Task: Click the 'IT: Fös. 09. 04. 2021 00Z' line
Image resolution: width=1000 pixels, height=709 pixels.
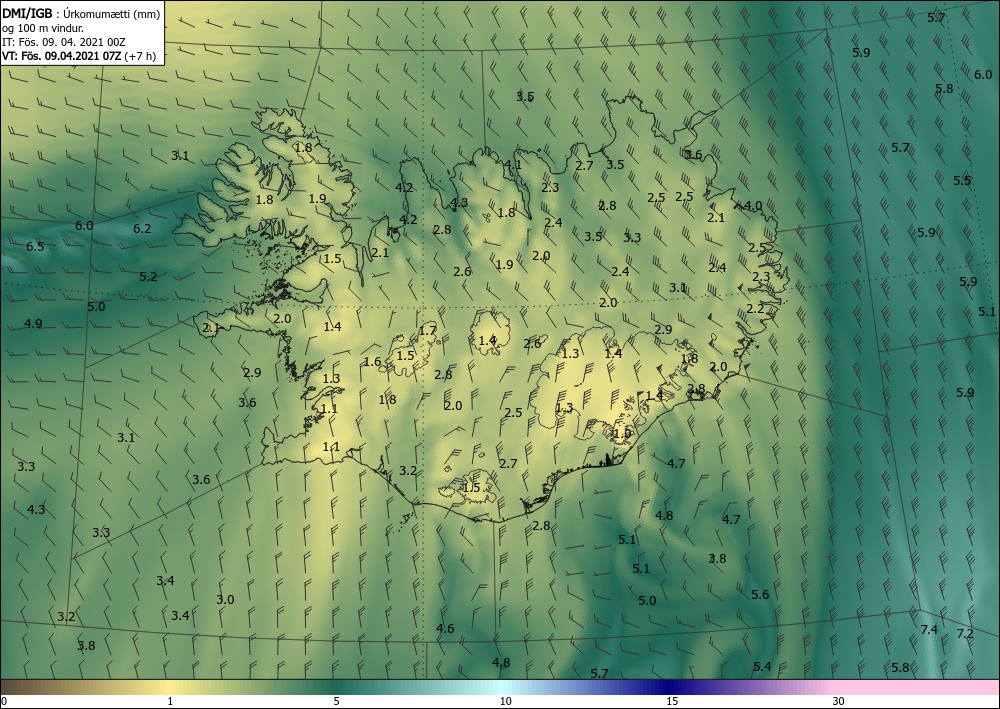Action: (x=63, y=42)
